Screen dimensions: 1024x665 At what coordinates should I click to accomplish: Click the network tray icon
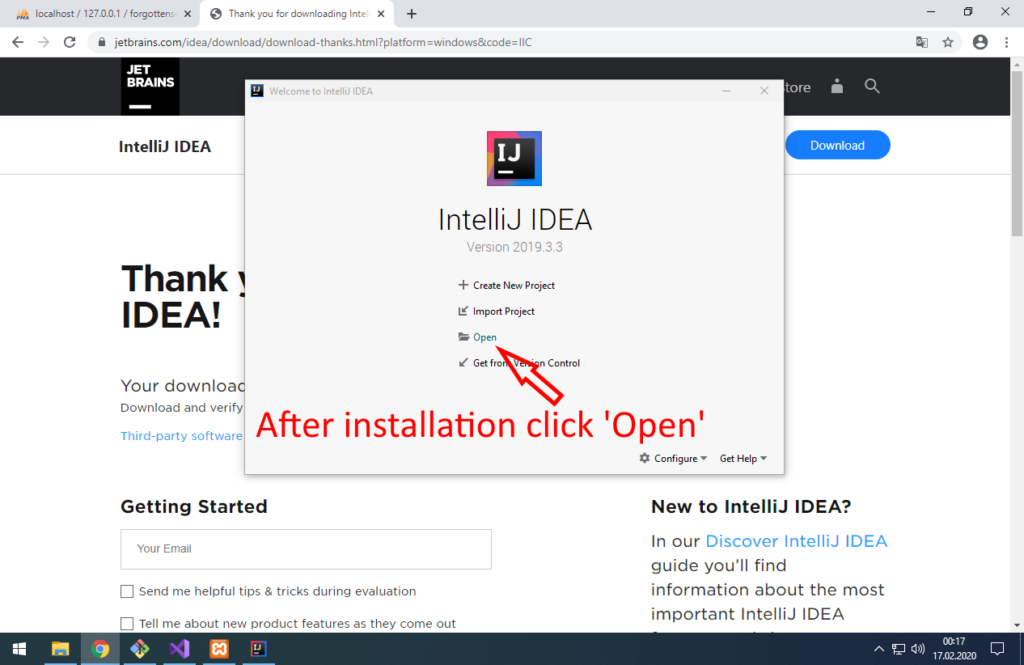tap(899, 649)
